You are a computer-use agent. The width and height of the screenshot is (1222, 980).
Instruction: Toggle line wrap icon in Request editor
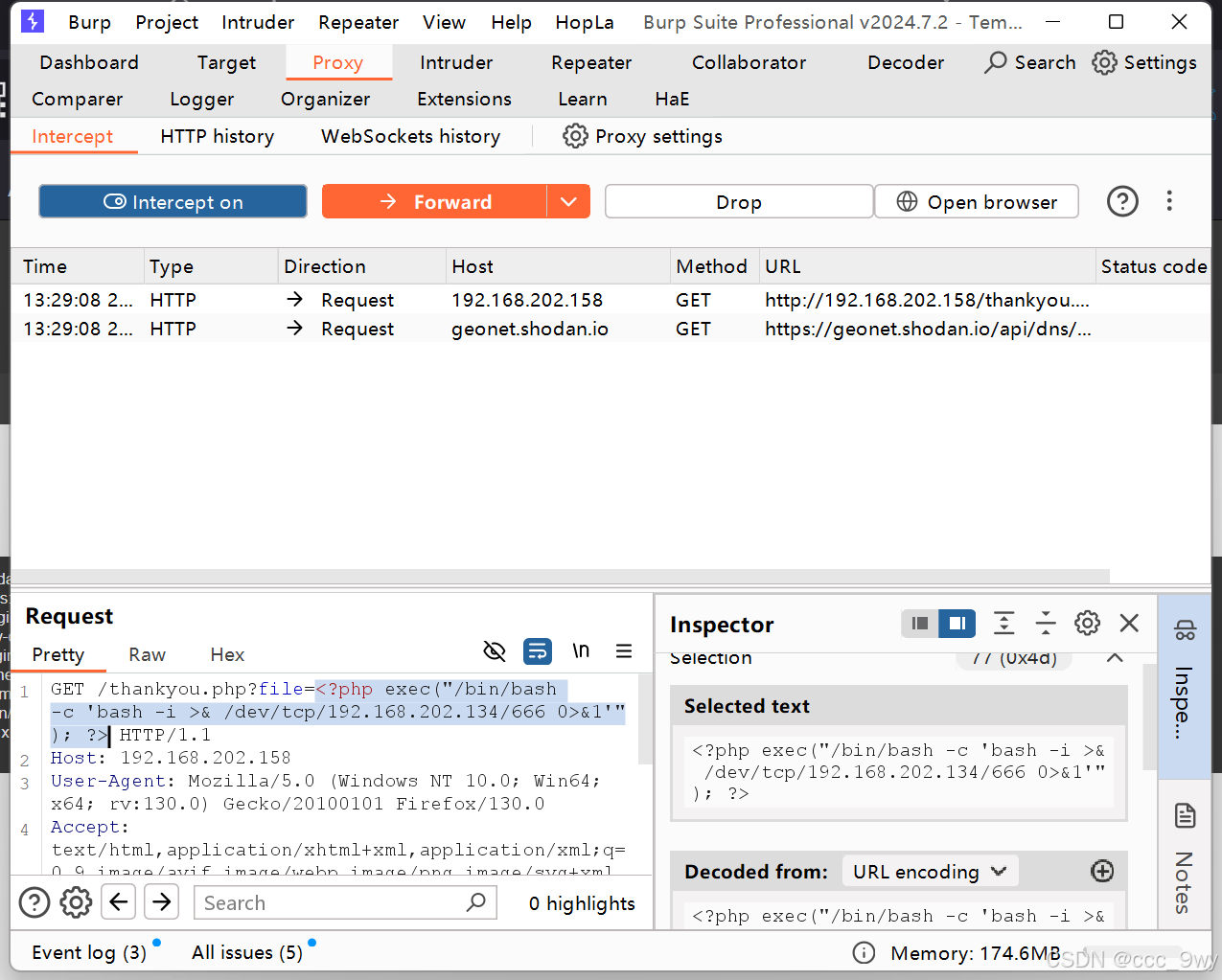point(538,651)
